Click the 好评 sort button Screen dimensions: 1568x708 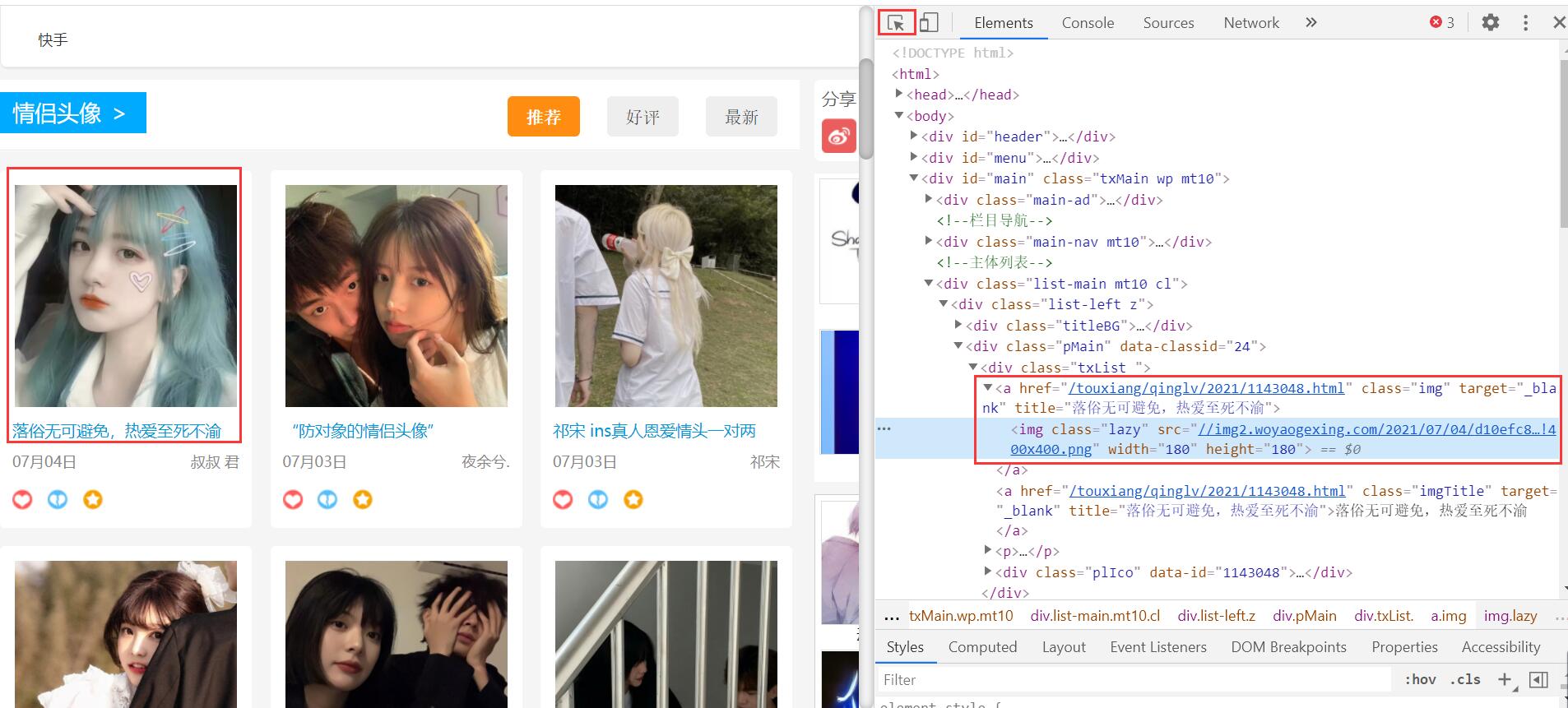(x=643, y=117)
